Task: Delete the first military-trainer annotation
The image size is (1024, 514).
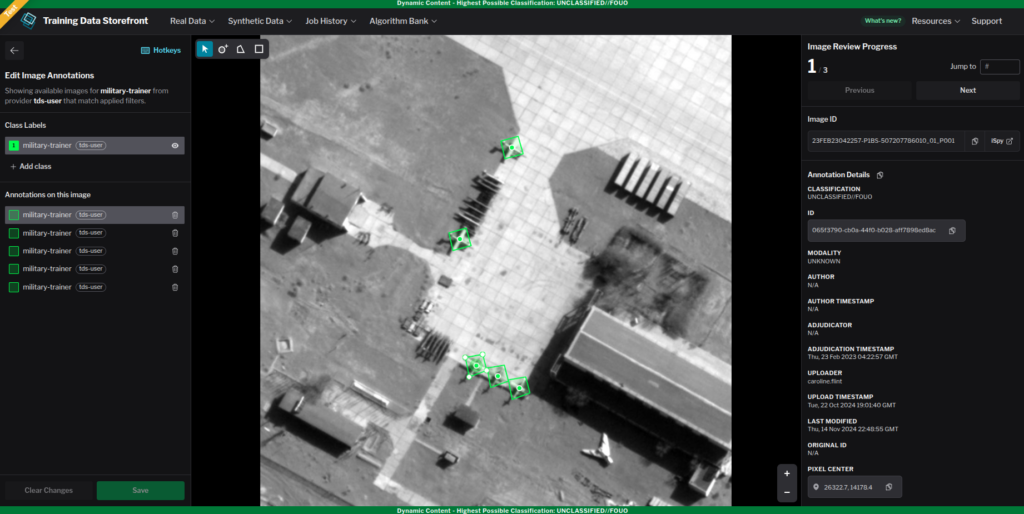Action: (x=175, y=215)
